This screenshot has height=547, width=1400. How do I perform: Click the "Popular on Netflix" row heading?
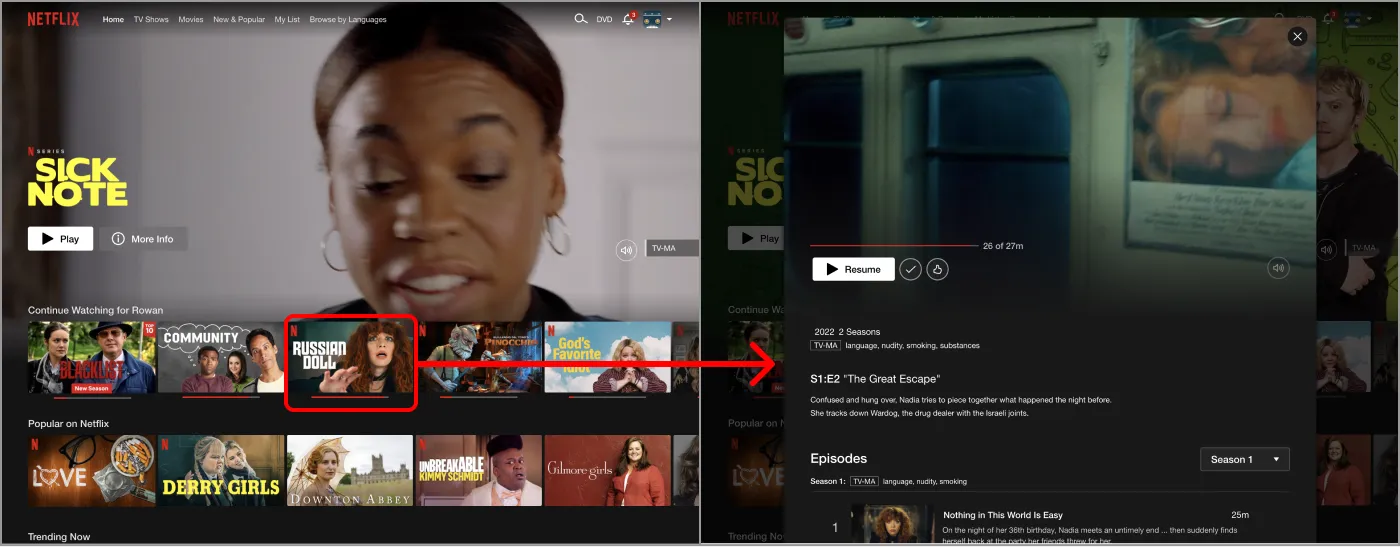[68, 423]
